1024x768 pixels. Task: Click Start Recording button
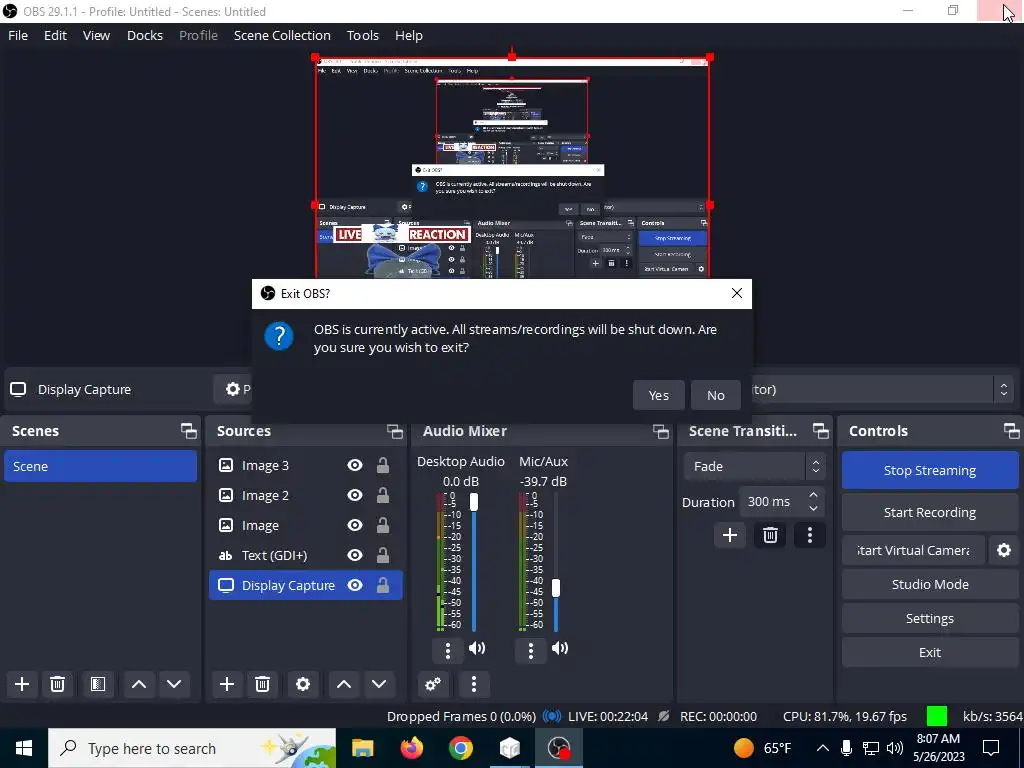[x=930, y=513]
